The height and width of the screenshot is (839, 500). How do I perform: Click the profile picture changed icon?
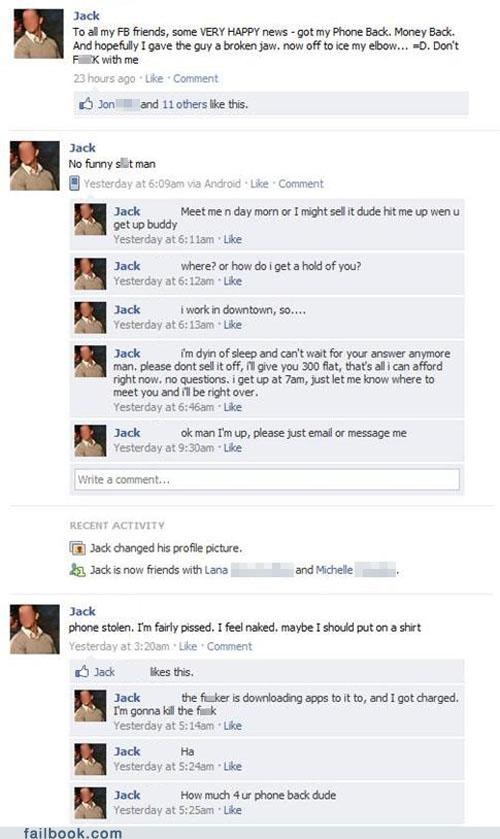pyautogui.click(x=78, y=548)
